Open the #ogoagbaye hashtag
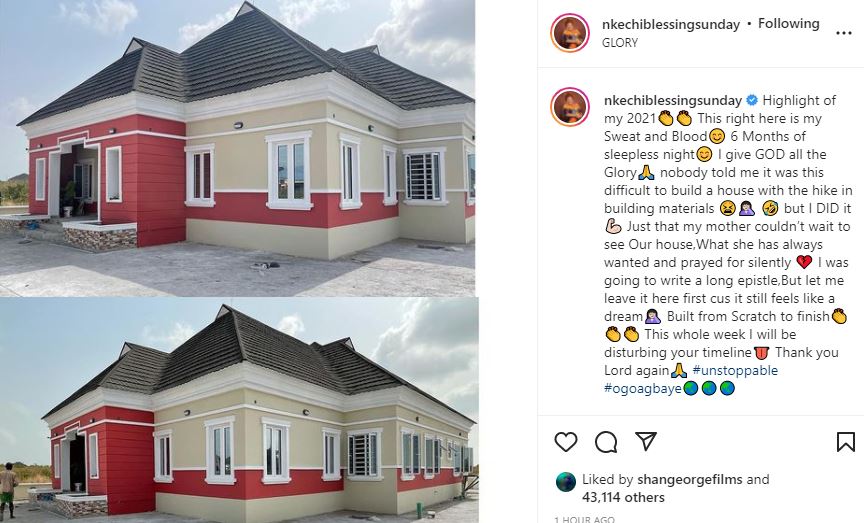 (642, 388)
